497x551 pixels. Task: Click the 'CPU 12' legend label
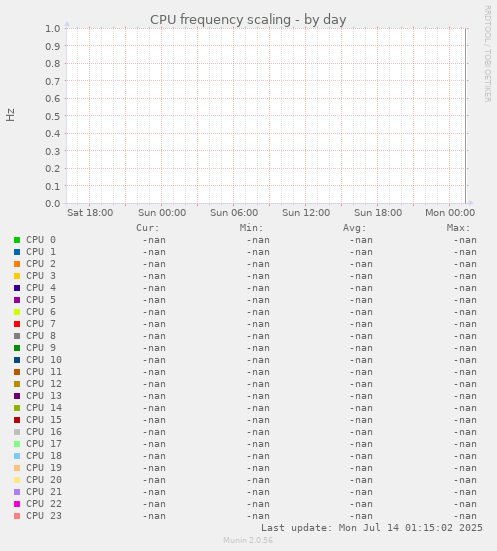click(x=44, y=384)
